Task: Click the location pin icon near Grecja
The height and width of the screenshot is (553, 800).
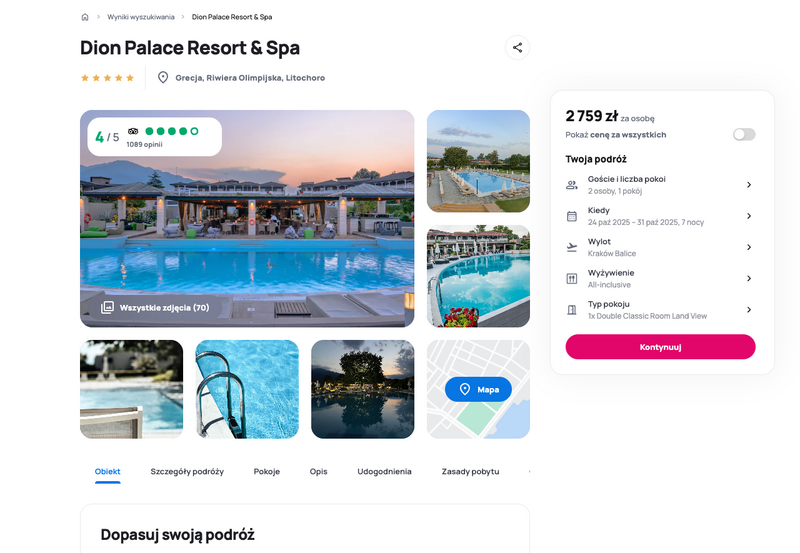Action: tap(163, 78)
